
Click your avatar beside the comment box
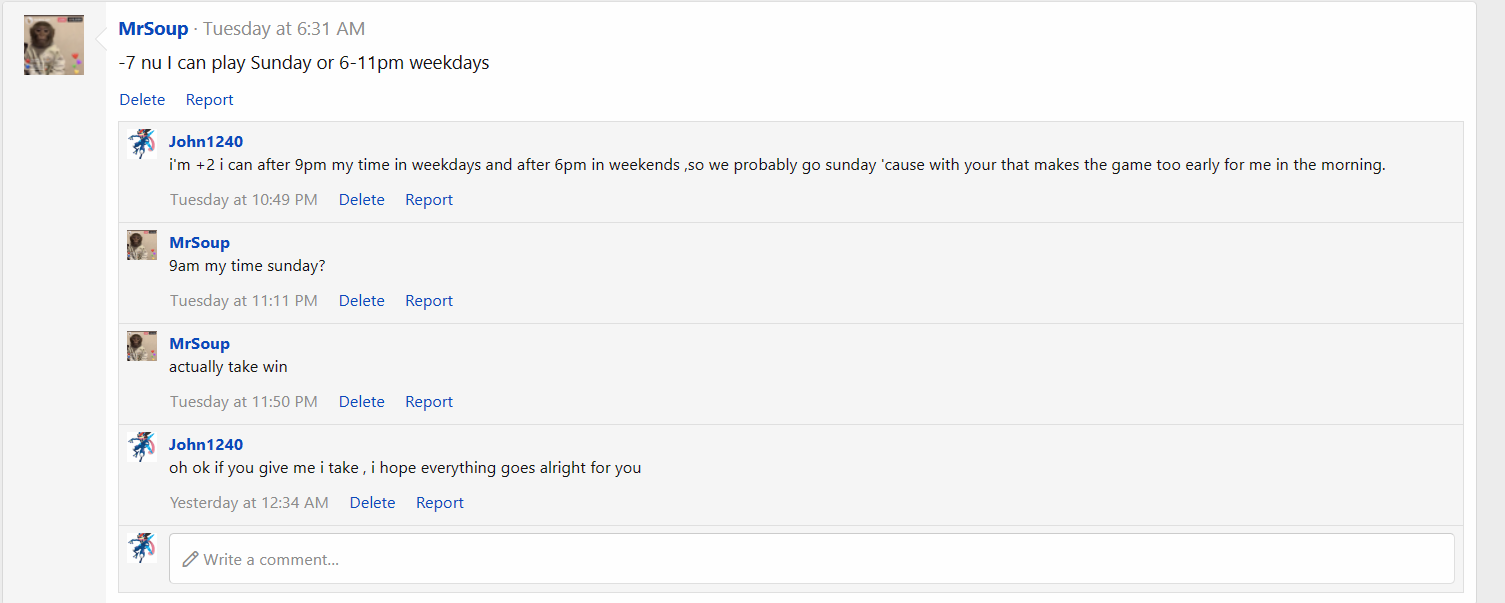coord(142,548)
